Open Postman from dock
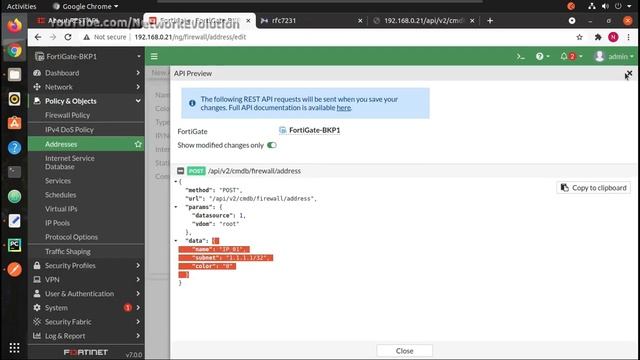640x360 pixels. point(14,269)
